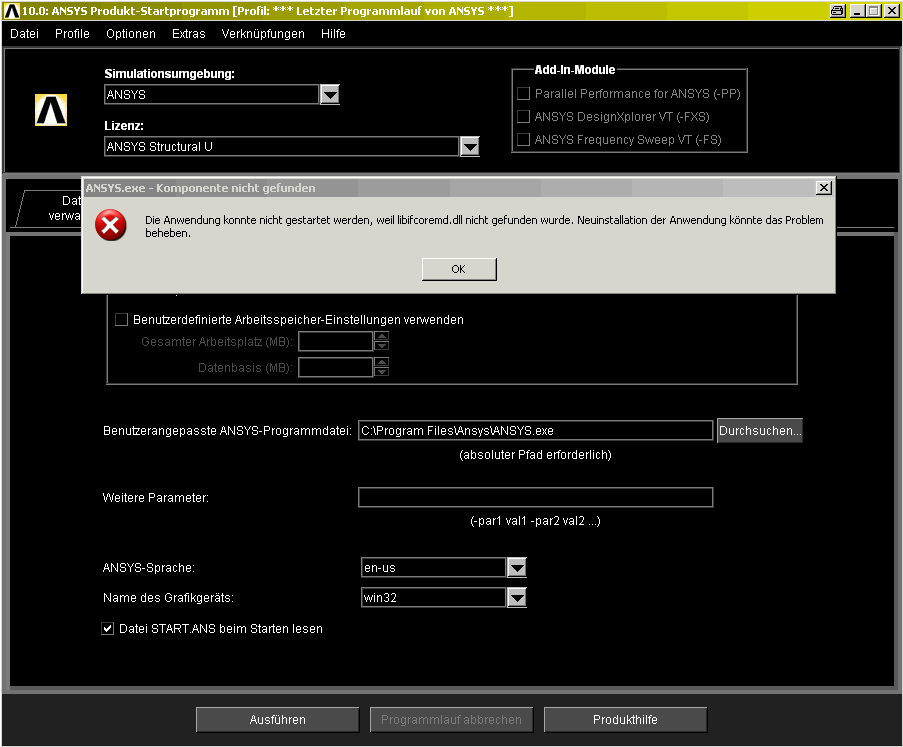903x747 pixels.
Task: Click the yellow ANSYS logo beside Simulationsumgebung
Action: pos(51,109)
